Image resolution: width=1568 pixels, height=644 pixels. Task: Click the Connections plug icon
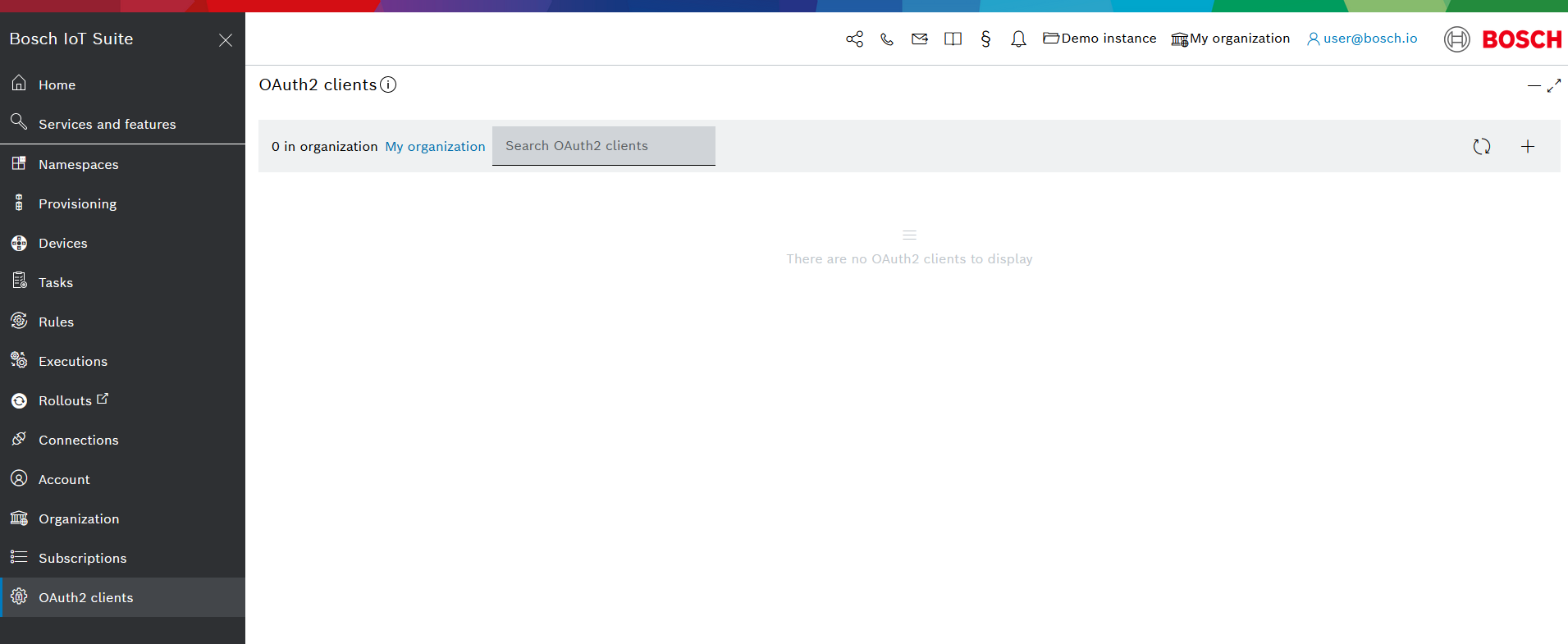[x=19, y=439]
